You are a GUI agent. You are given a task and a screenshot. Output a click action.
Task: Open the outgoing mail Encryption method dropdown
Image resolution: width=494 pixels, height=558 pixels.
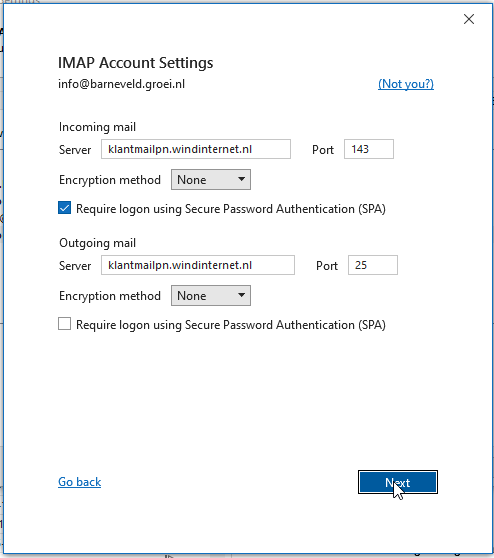pos(211,296)
